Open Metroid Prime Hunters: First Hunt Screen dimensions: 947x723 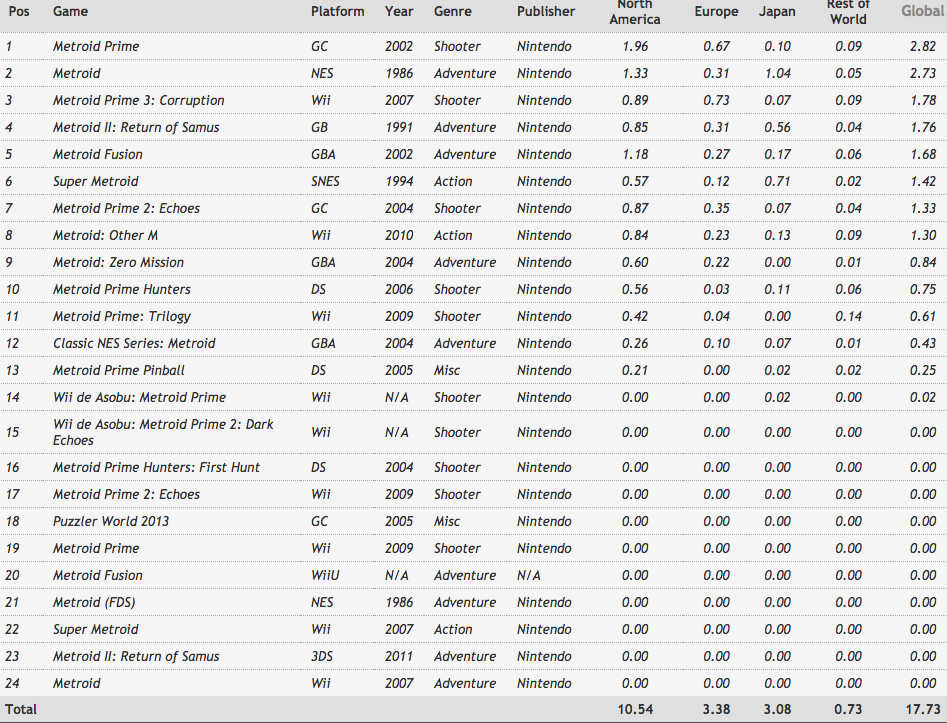(x=156, y=468)
